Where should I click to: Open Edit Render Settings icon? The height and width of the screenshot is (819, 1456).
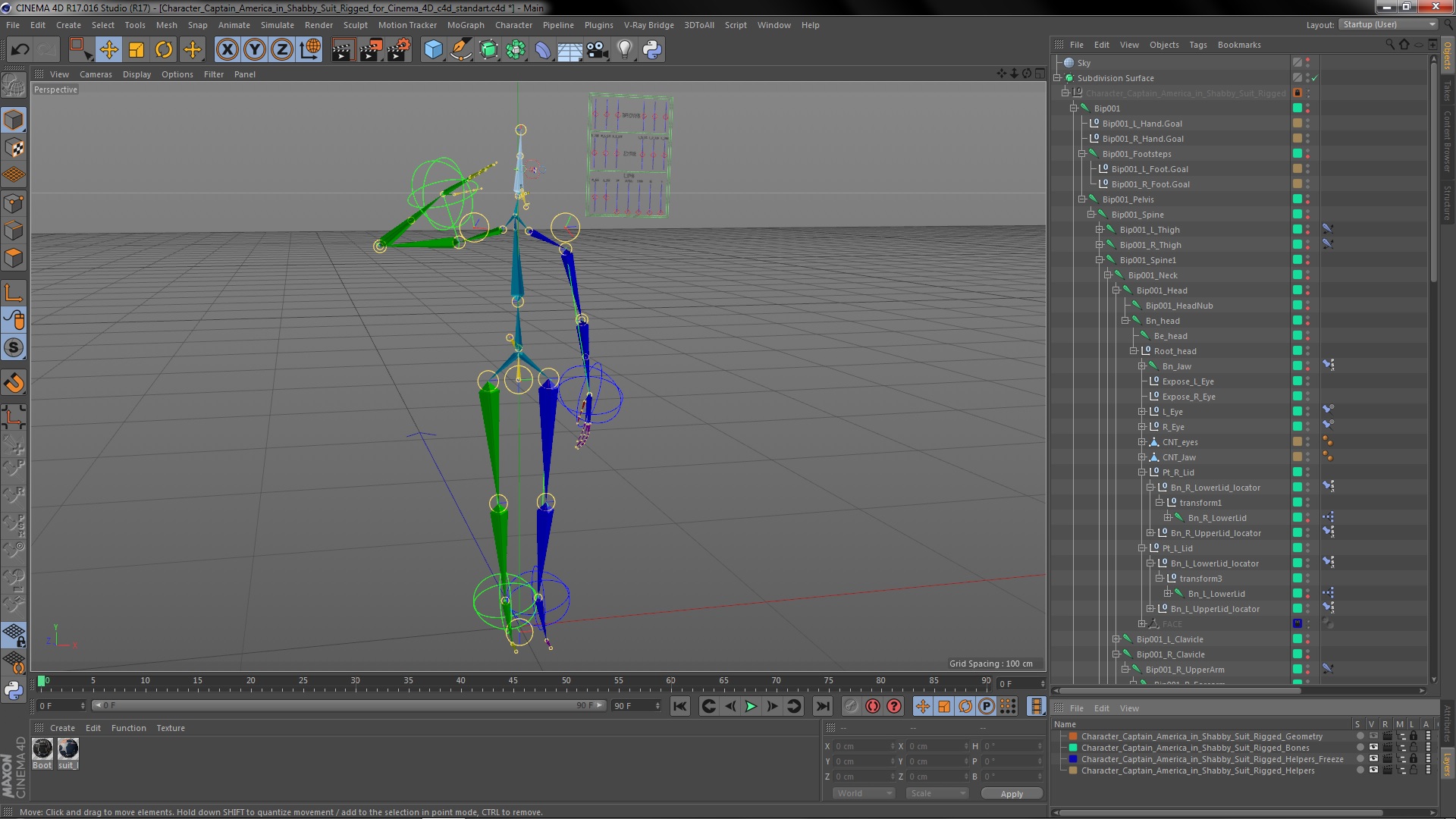tap(399, 50)
